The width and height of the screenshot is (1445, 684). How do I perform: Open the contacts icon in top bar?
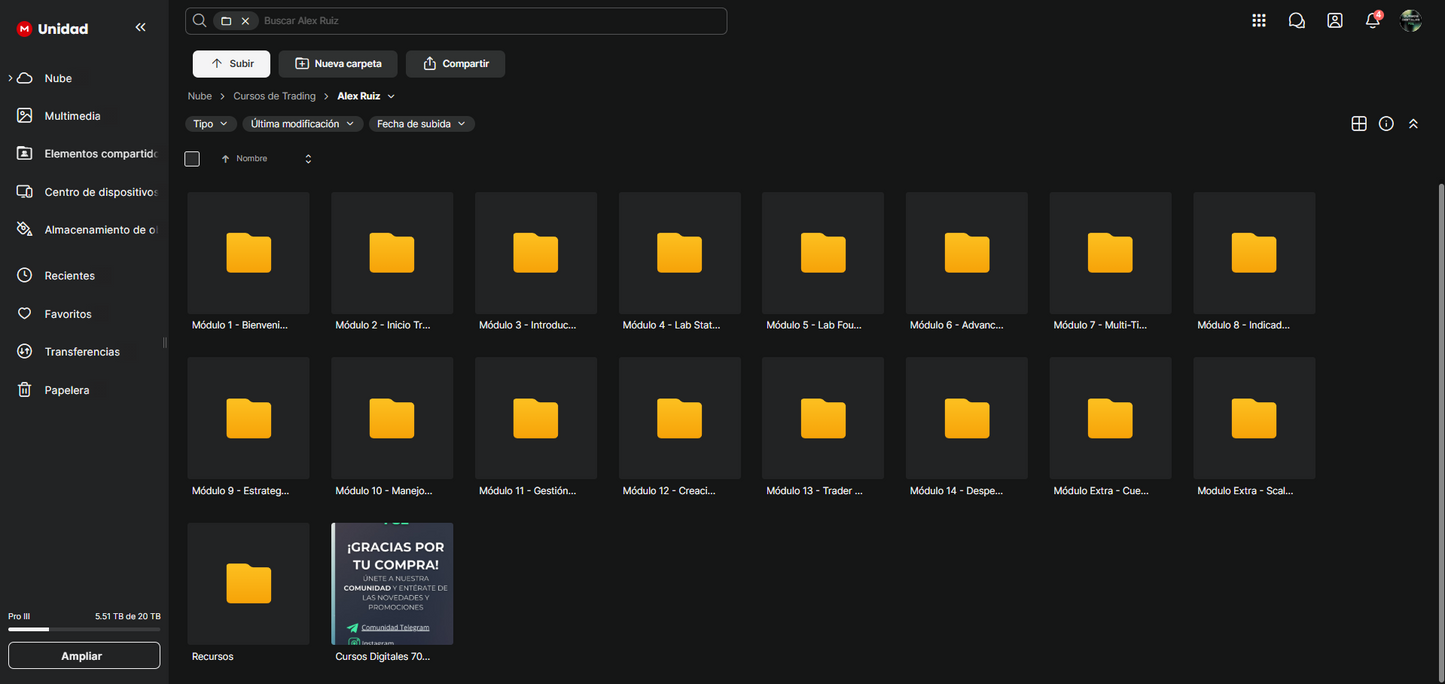[x=1335, y=21]
